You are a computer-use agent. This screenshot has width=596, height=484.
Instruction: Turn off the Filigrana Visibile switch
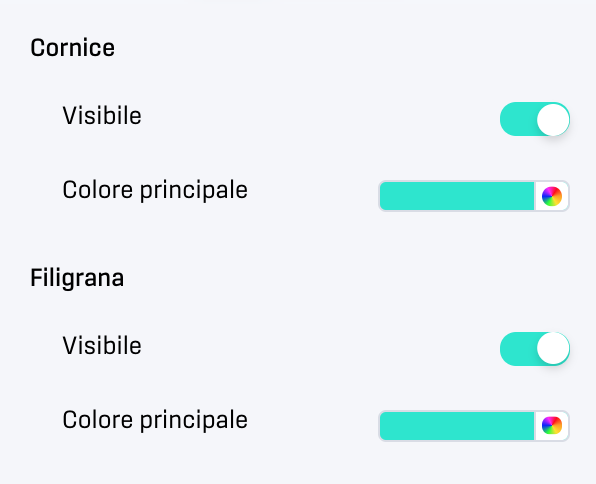(535, 349)
